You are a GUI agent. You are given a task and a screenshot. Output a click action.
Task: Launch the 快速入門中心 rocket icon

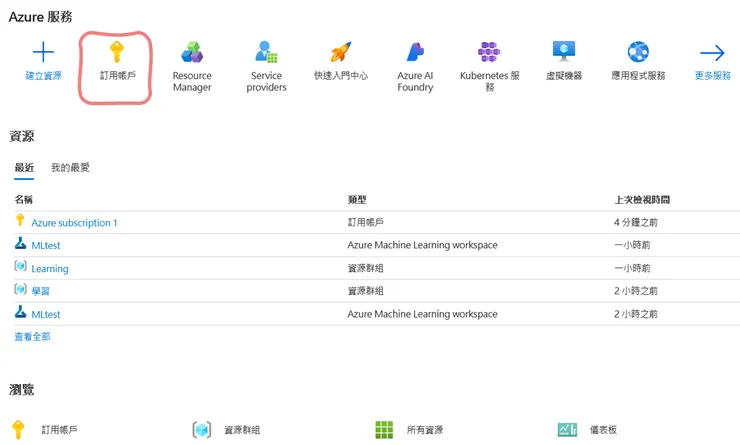[x=341, y=52]
